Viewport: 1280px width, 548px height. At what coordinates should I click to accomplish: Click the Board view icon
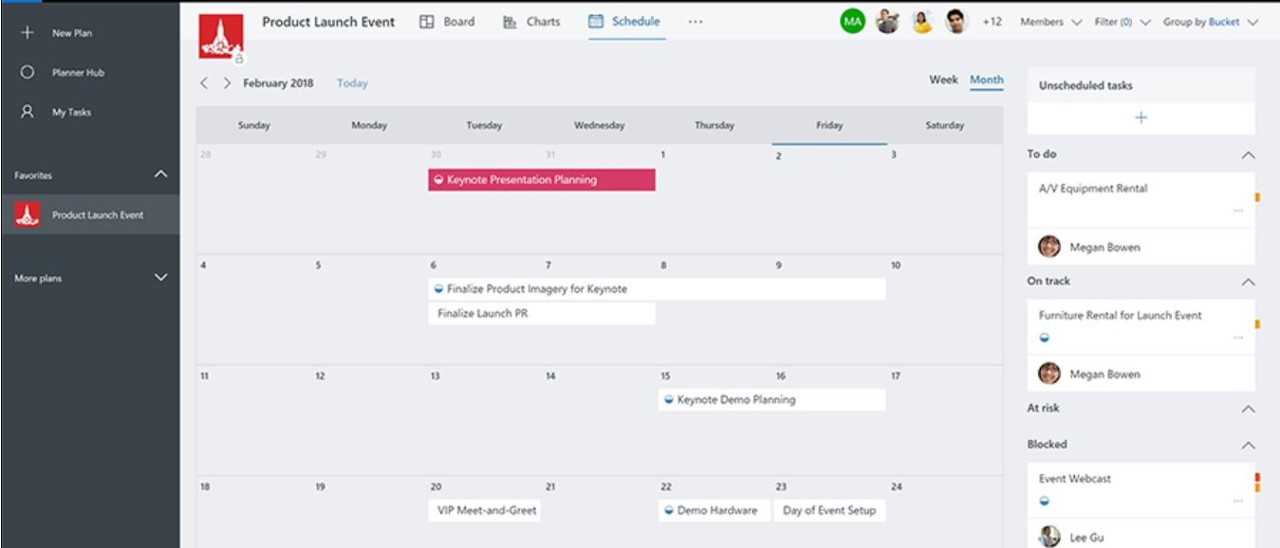click(427, 21)
